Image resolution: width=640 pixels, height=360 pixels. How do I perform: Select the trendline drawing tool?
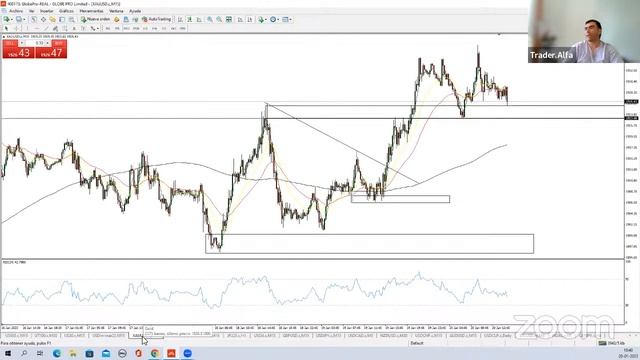(46, 28)
